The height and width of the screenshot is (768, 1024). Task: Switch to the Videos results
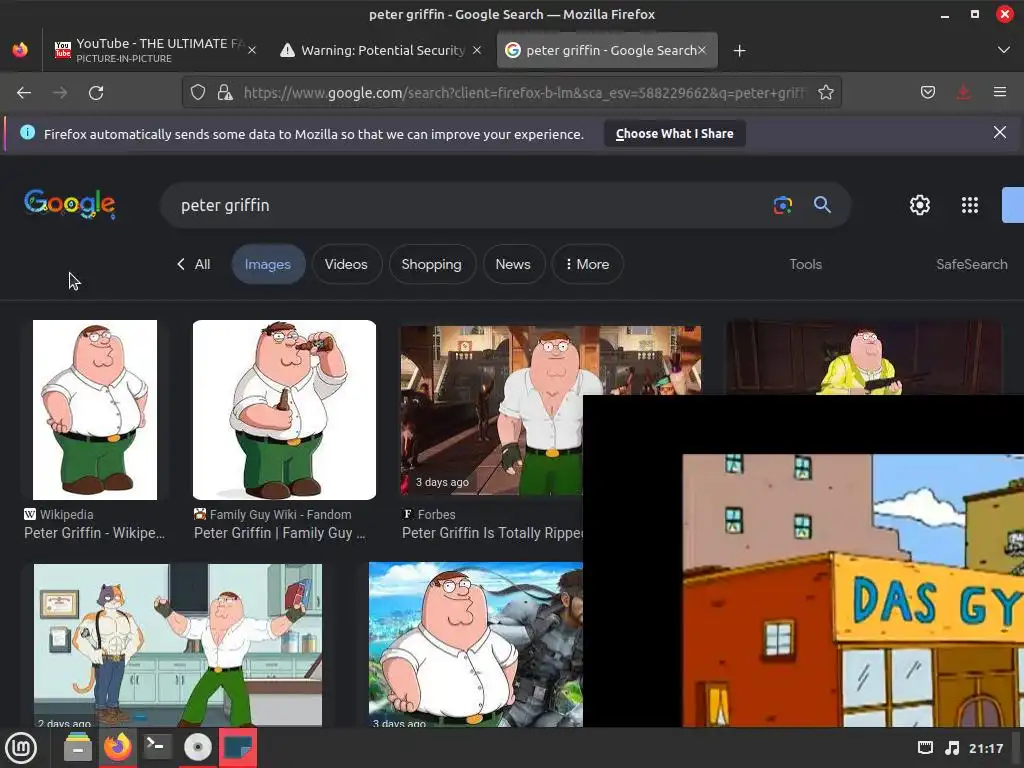[346, 264]
